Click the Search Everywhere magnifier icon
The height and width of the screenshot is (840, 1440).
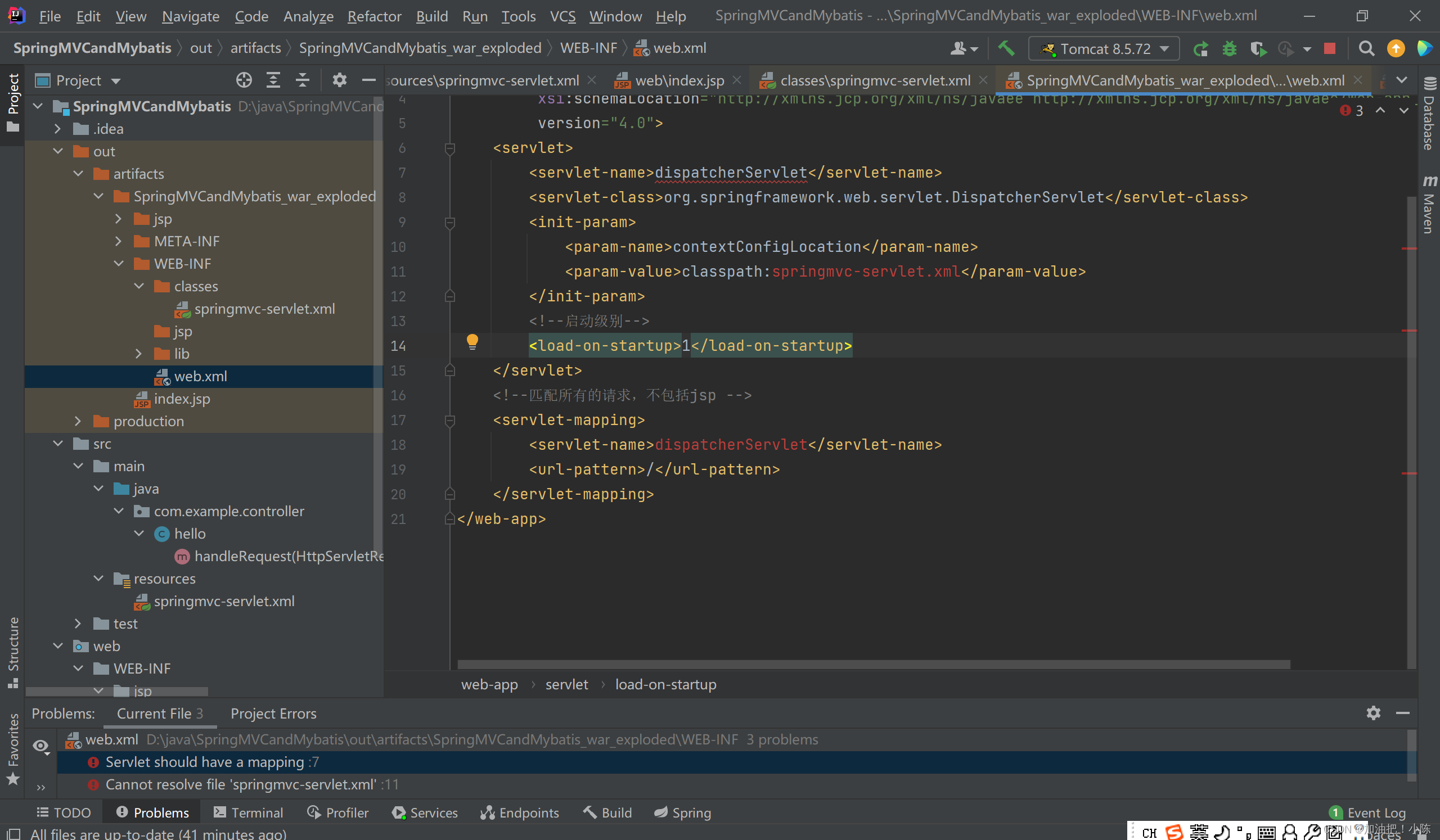click(x=1366, y=48)
